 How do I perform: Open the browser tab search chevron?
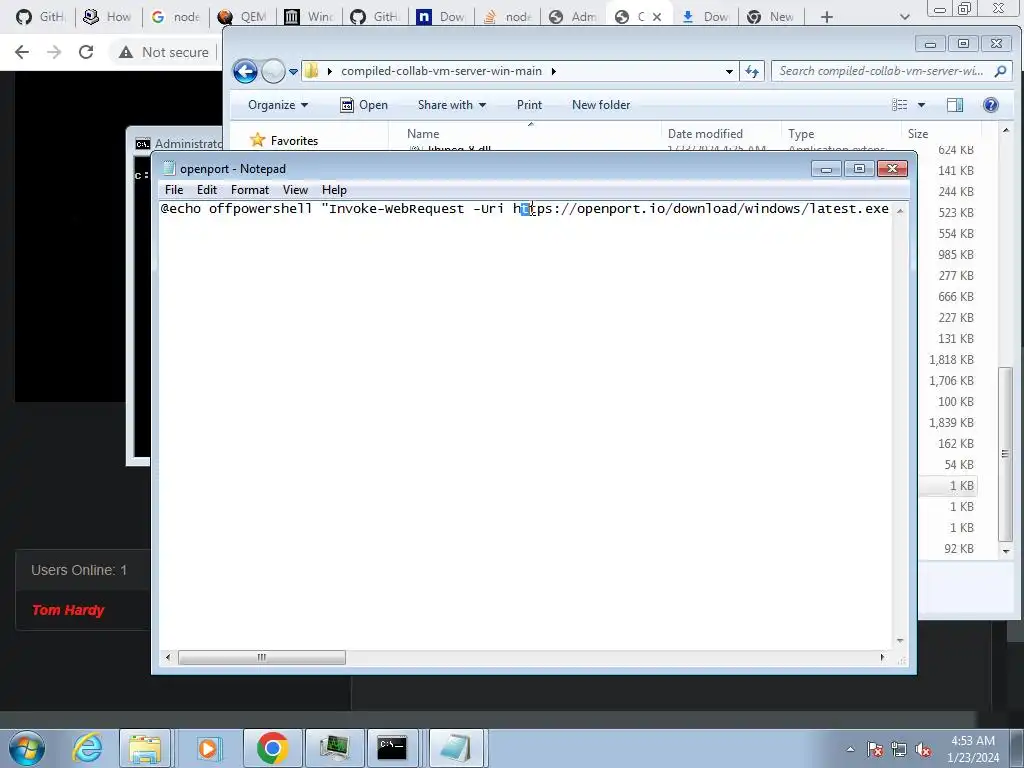point(904,17)
